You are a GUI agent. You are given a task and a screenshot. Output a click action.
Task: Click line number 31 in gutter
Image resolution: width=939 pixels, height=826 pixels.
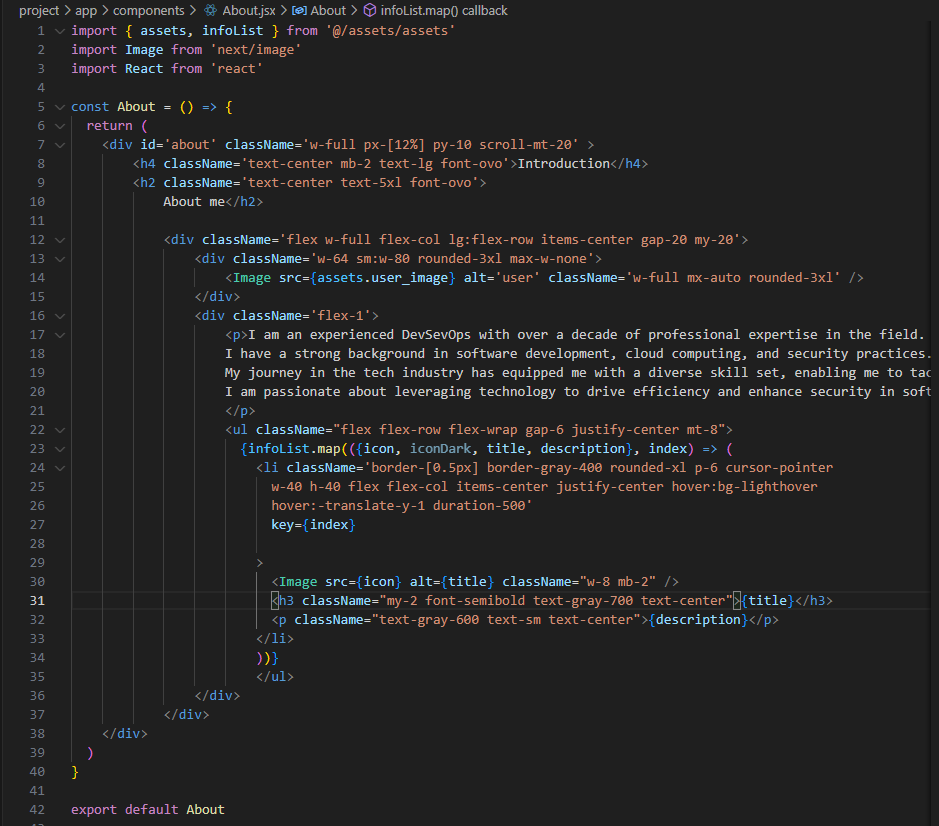coord(37,601)
